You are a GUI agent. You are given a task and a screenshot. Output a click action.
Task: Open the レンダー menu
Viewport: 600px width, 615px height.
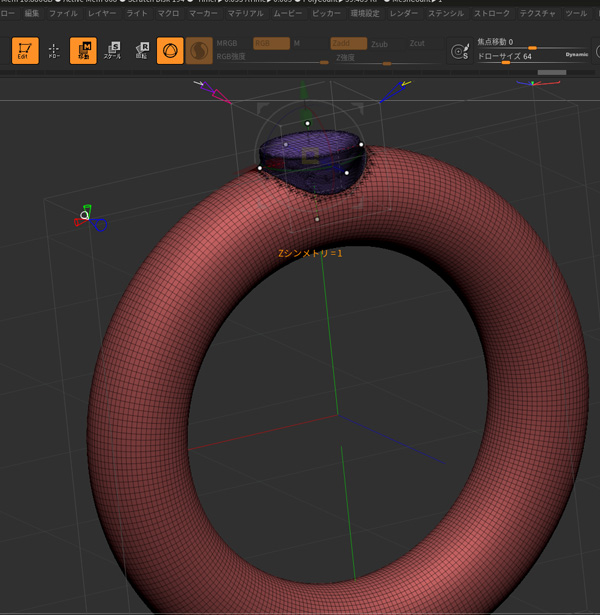pyautogui.click(x=404, y=14)
